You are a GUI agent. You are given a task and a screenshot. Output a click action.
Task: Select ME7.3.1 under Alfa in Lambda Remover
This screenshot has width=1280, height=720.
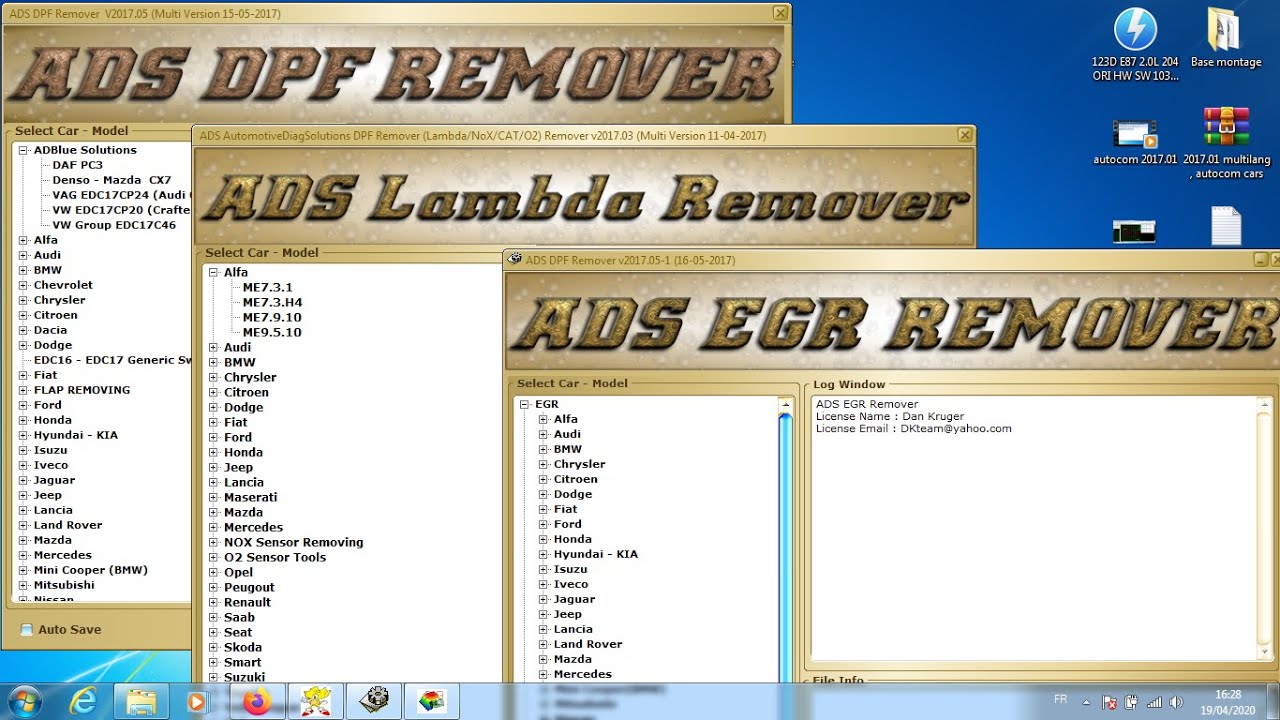(x=268, y=287)
